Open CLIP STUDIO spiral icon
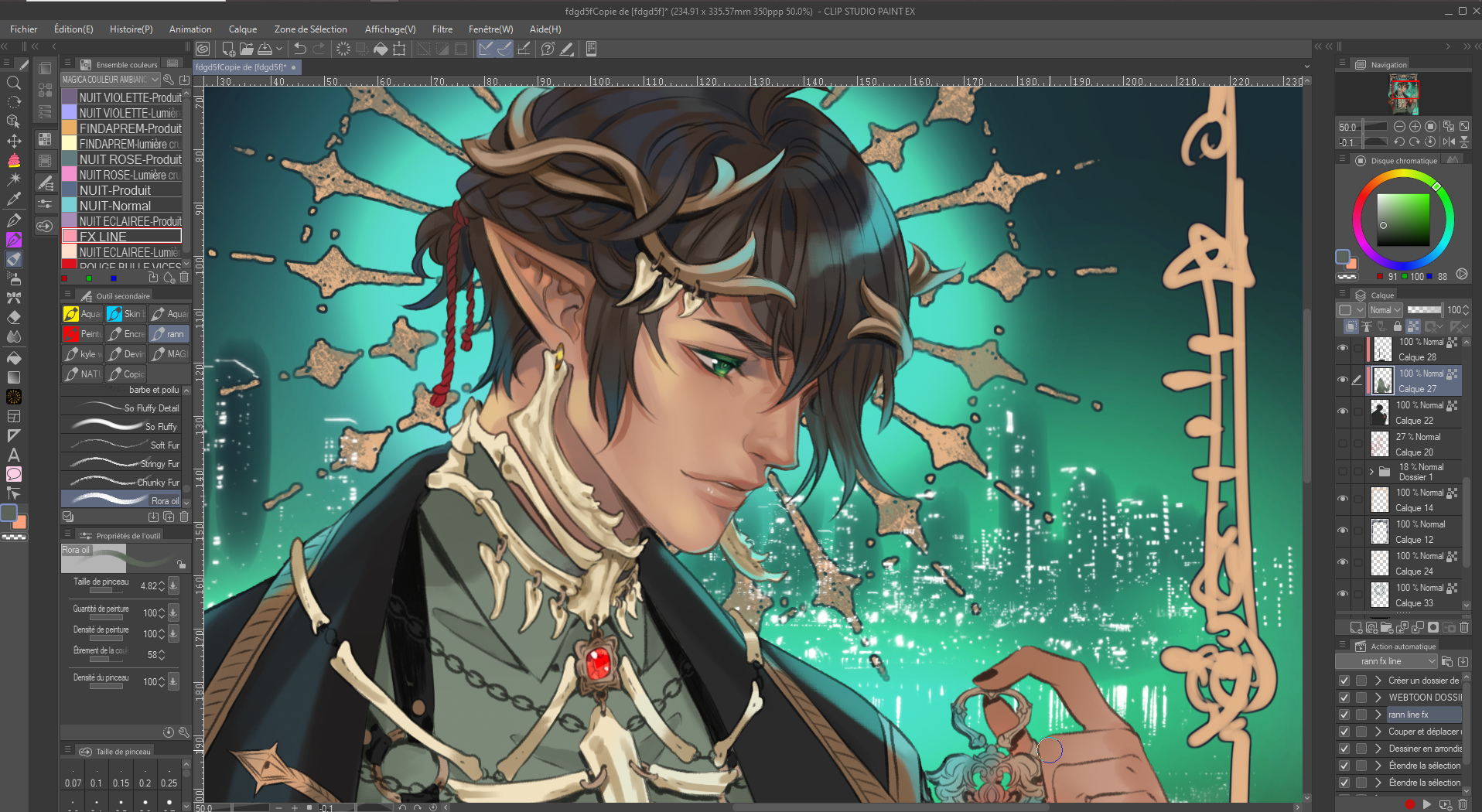1482x812 pixels. pos(203,49)
